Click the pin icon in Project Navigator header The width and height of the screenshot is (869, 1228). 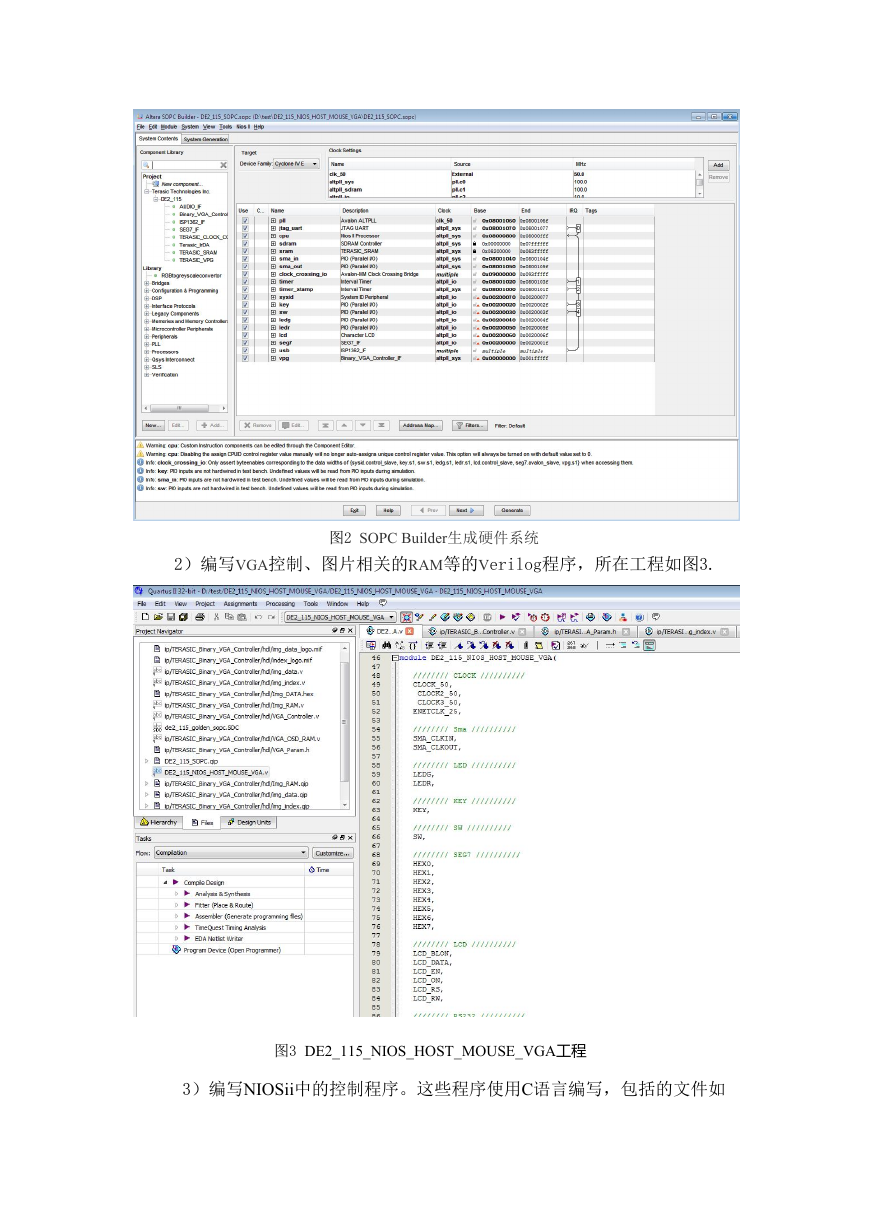[x=337, y=631]
